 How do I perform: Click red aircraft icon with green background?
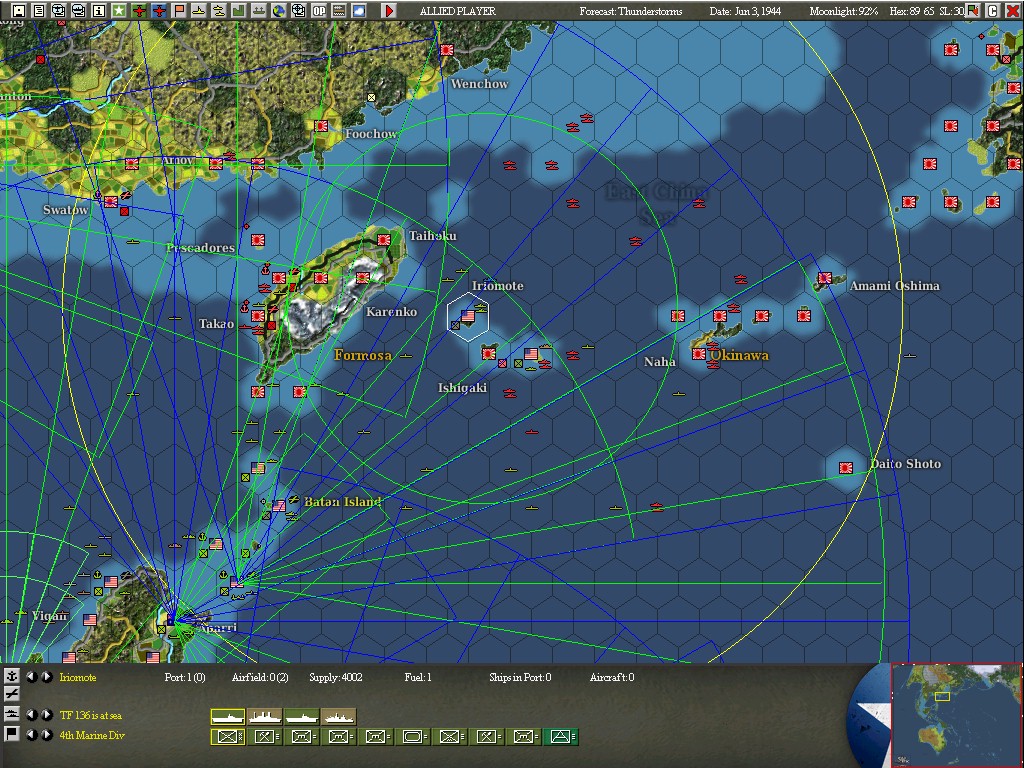(x=139, y=10)
